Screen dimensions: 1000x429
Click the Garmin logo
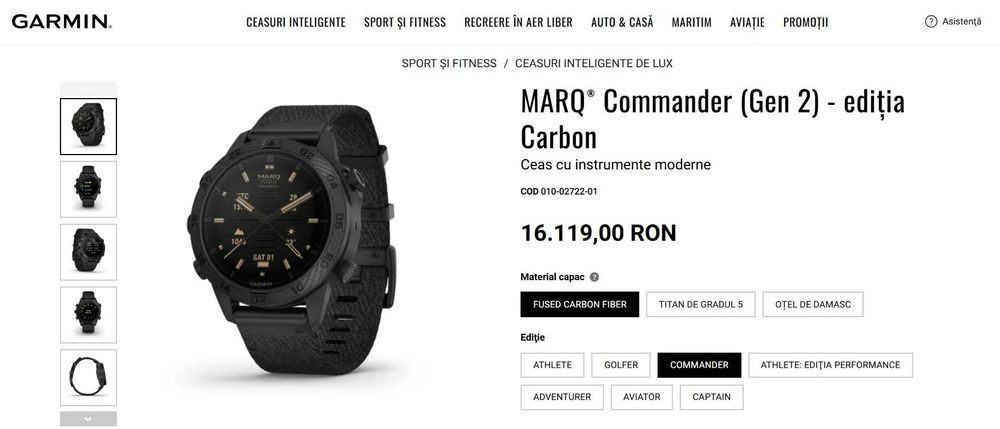tap(62, 22)
